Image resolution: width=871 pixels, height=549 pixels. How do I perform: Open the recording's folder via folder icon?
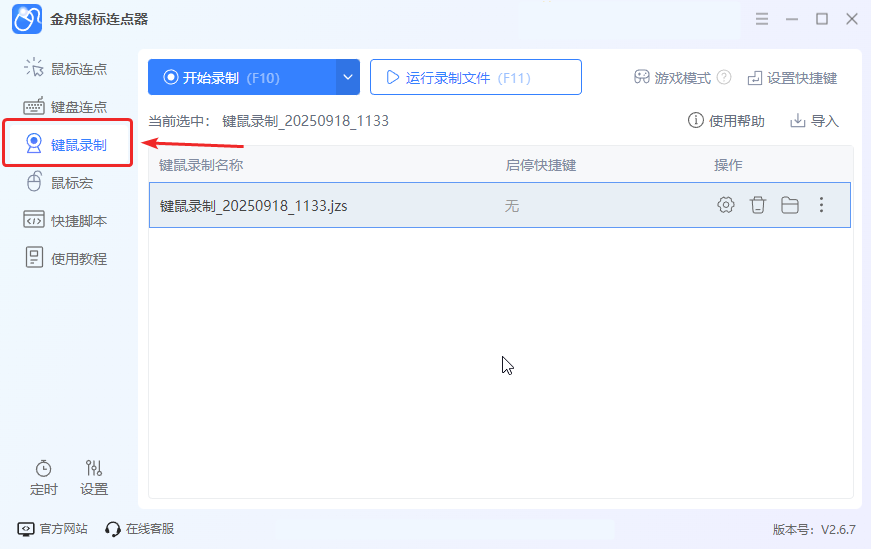(x=789, y=205)
